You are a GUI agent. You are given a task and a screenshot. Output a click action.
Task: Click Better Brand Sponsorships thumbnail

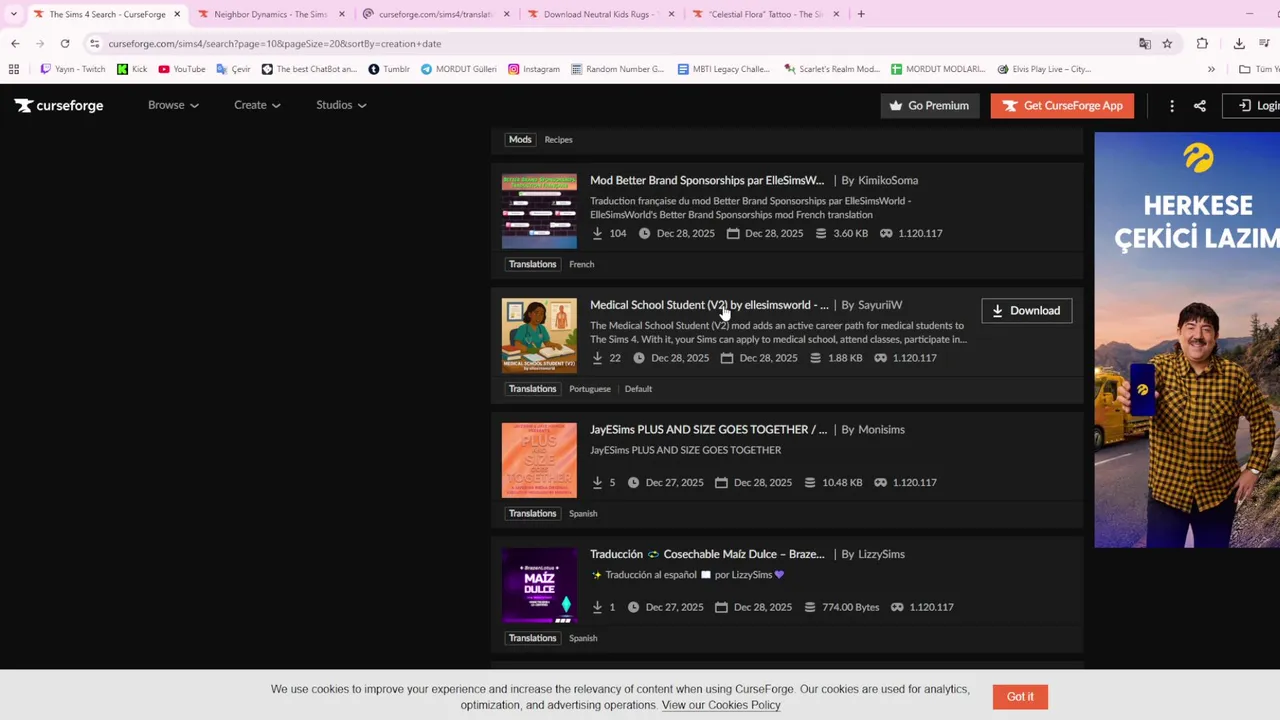pyautogui.click(x=539, y=211)
